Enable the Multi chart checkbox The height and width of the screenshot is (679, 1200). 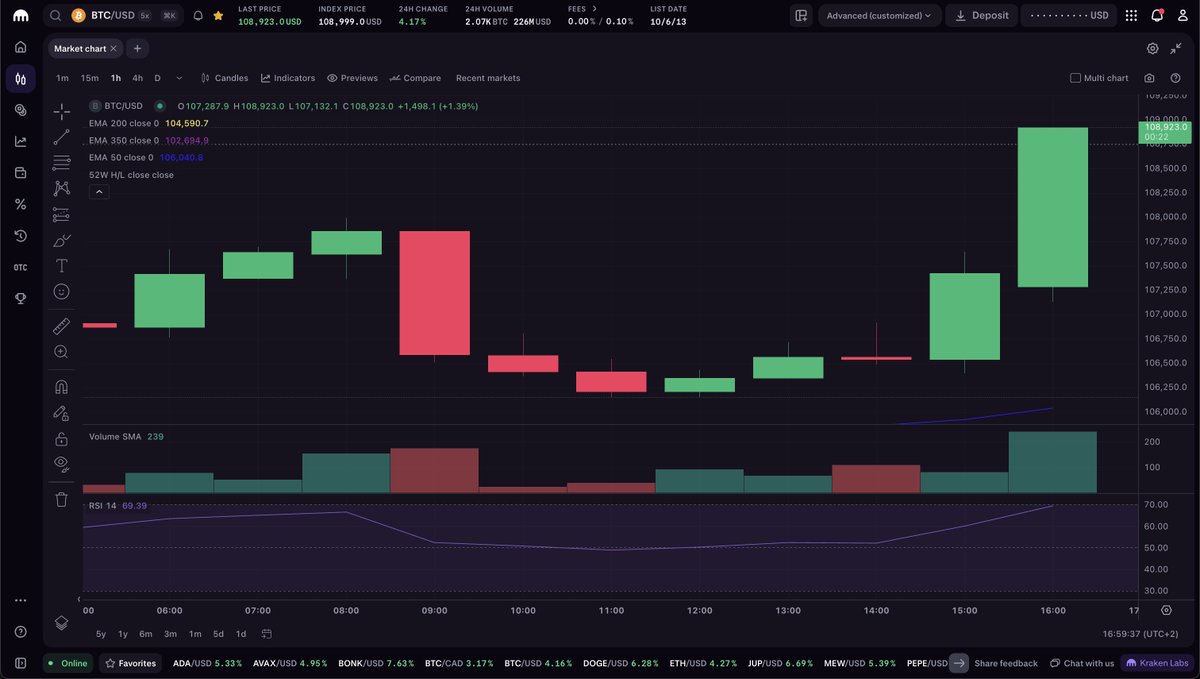coord(1076,77)
